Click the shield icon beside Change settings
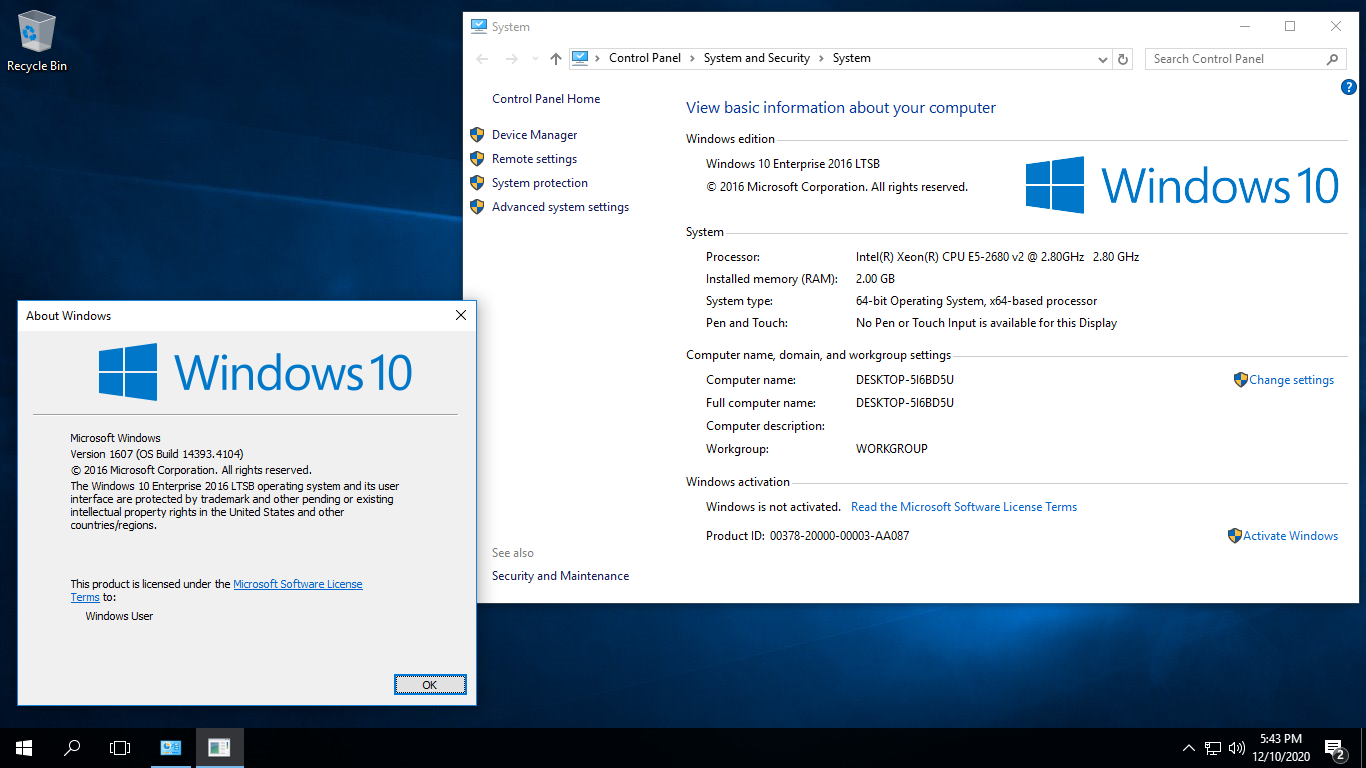Viewport: 1366px width, 768px height. click(x=1240, y=379)
